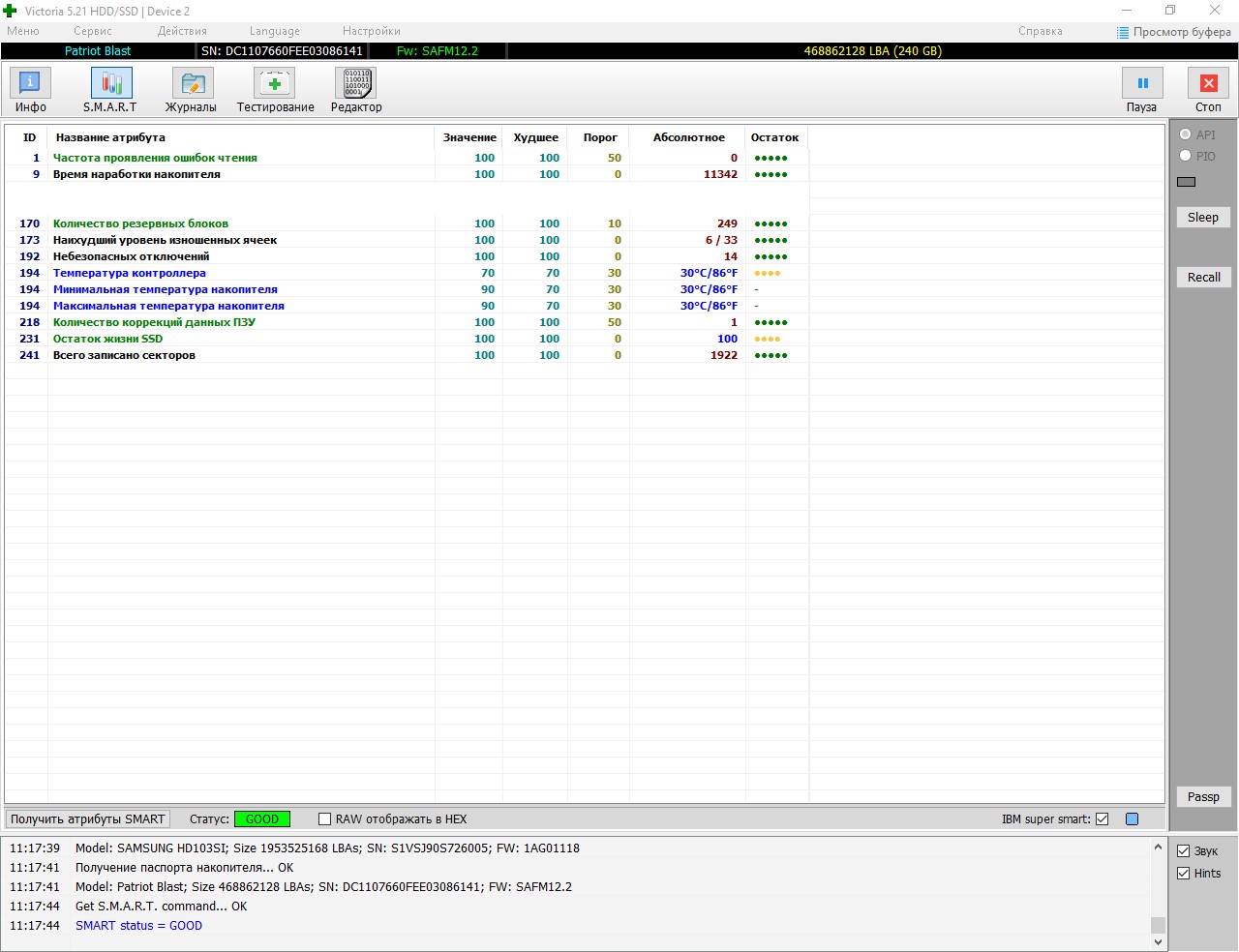The width and height of the screenshot is (1239, 952).
Task: Open the Settings (Настройки) menu
Action: pos(371,31)
